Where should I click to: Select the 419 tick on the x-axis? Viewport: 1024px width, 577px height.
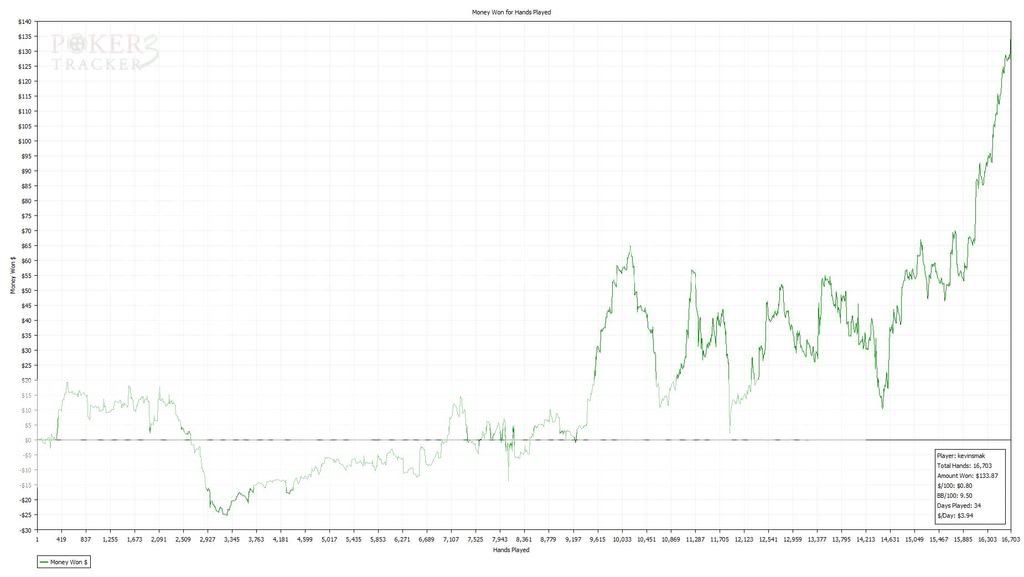pyautogui.click(x=61, y=538)
